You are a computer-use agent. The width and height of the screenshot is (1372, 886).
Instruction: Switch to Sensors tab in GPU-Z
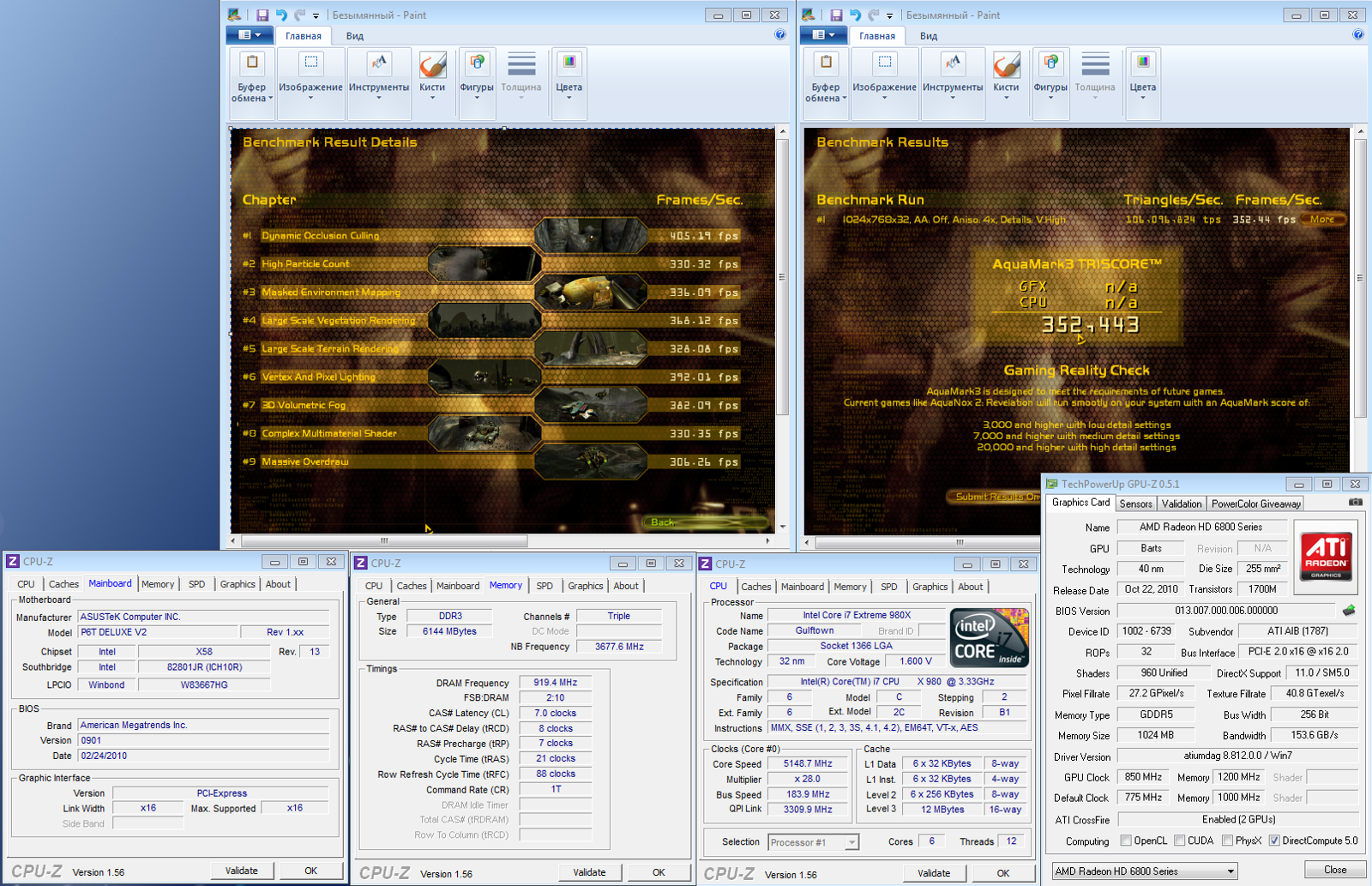pos(1135,503)
